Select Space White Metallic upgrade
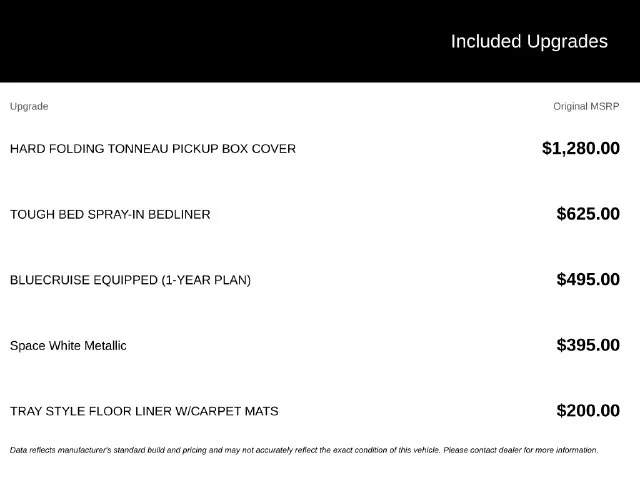640x480 pixels. pyautogui.click(x=68, y=346)
